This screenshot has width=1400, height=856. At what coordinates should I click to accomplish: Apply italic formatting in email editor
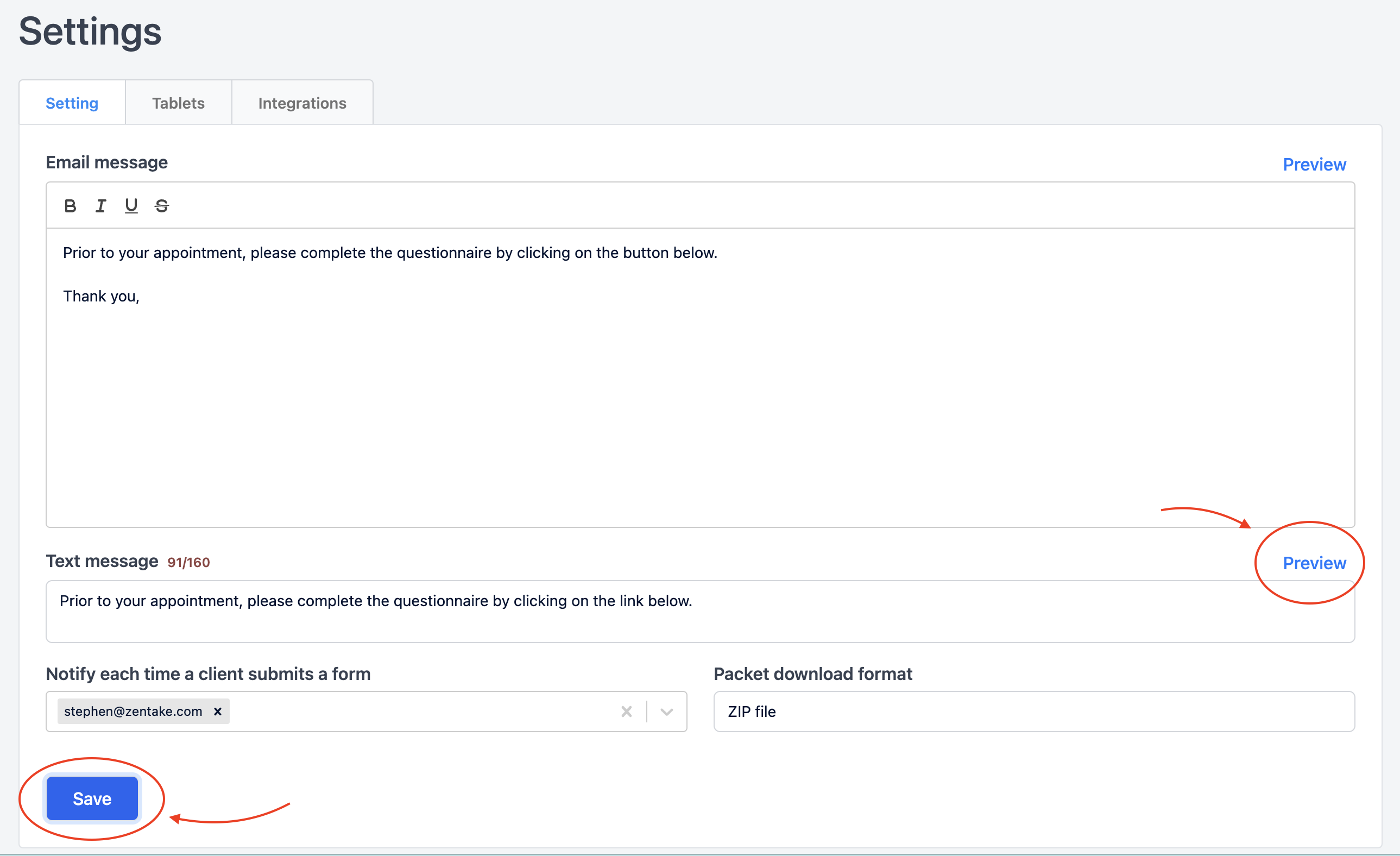click(x=100, y=206)
